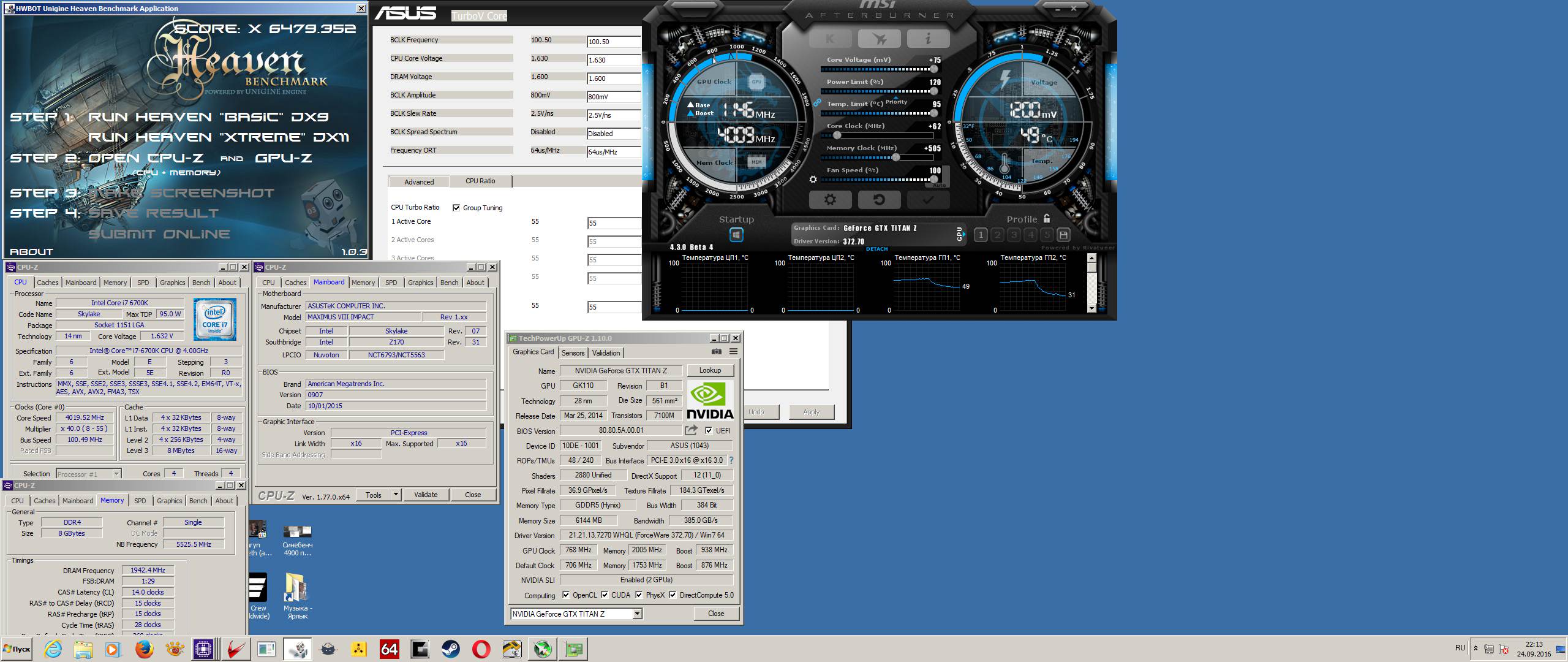Open the AIDA64 taskbar icon

(390, 649)
